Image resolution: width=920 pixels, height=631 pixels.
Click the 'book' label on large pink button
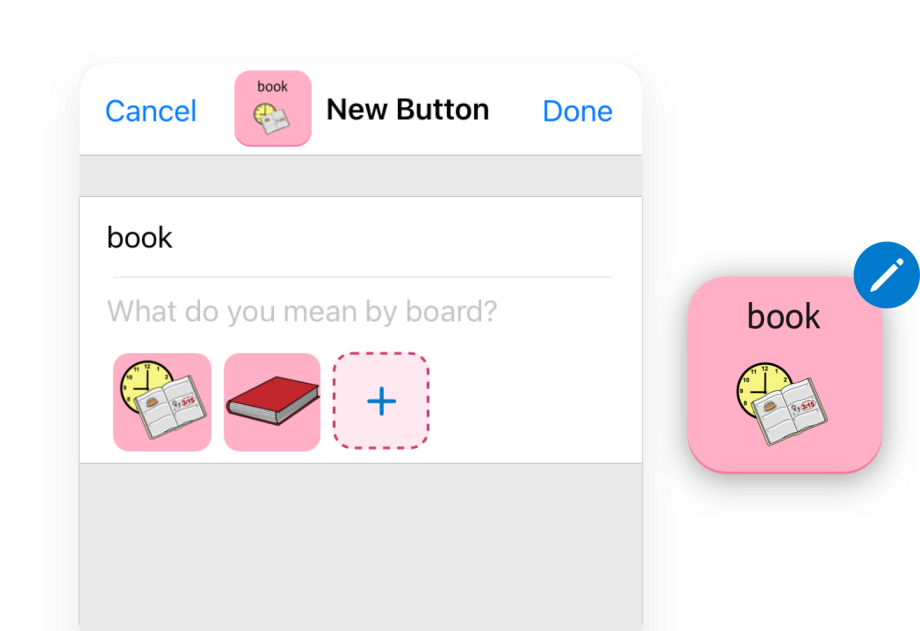click(x=783, y=316)
